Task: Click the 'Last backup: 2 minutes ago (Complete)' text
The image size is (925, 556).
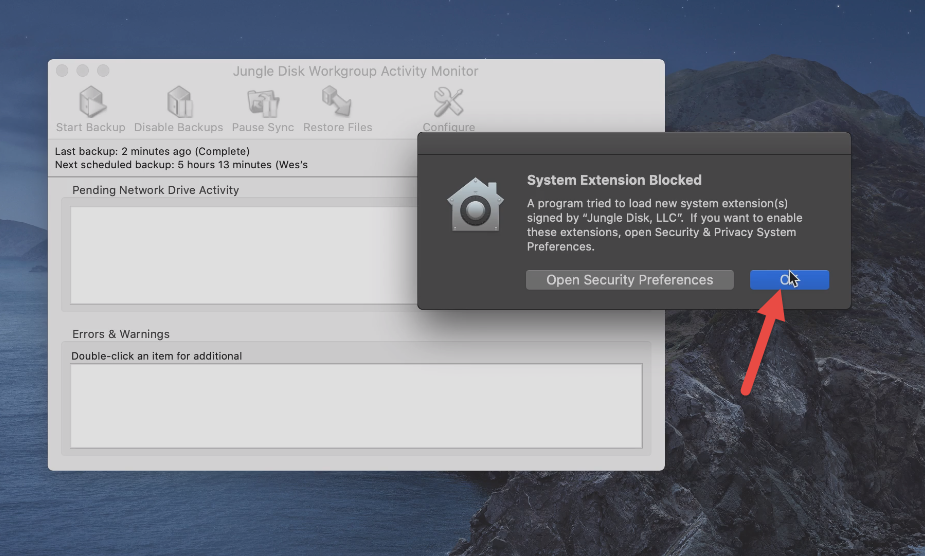Action: point(152,151)
